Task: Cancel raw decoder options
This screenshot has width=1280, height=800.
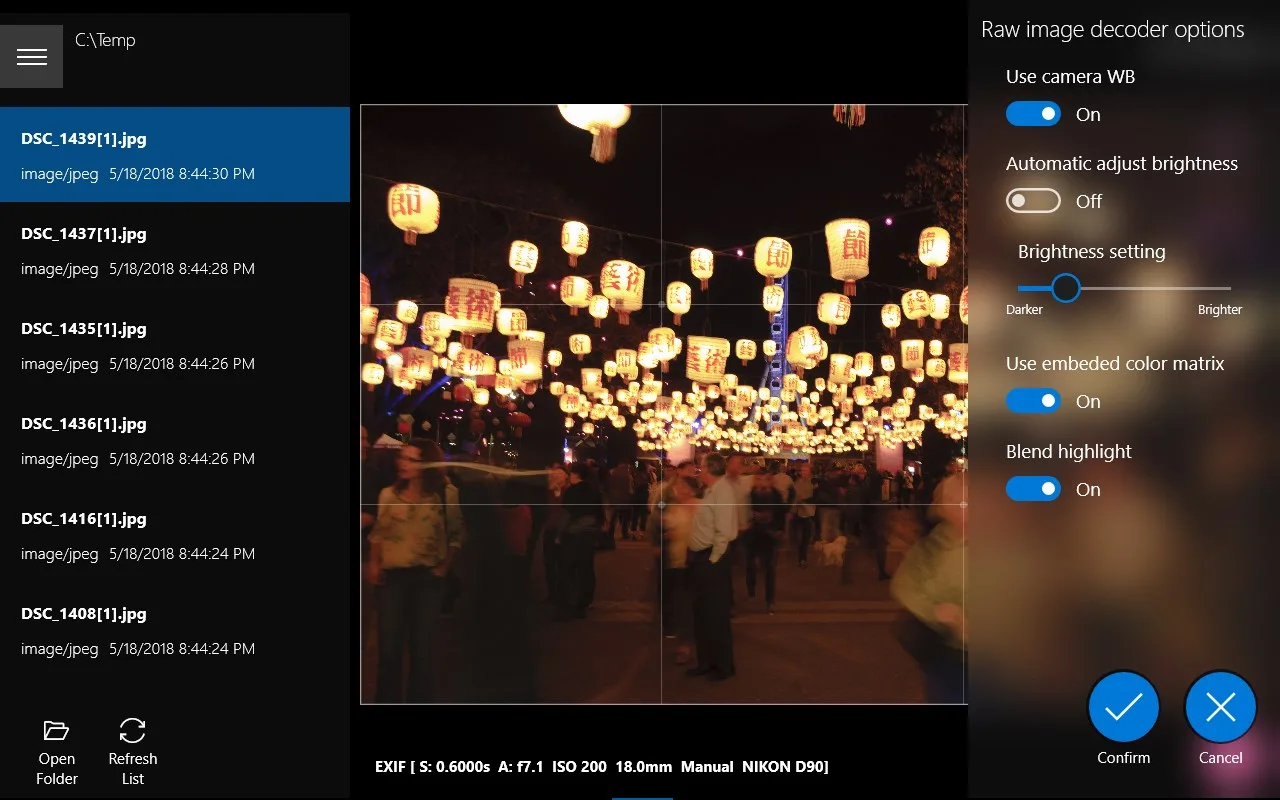Action: 1220,708
